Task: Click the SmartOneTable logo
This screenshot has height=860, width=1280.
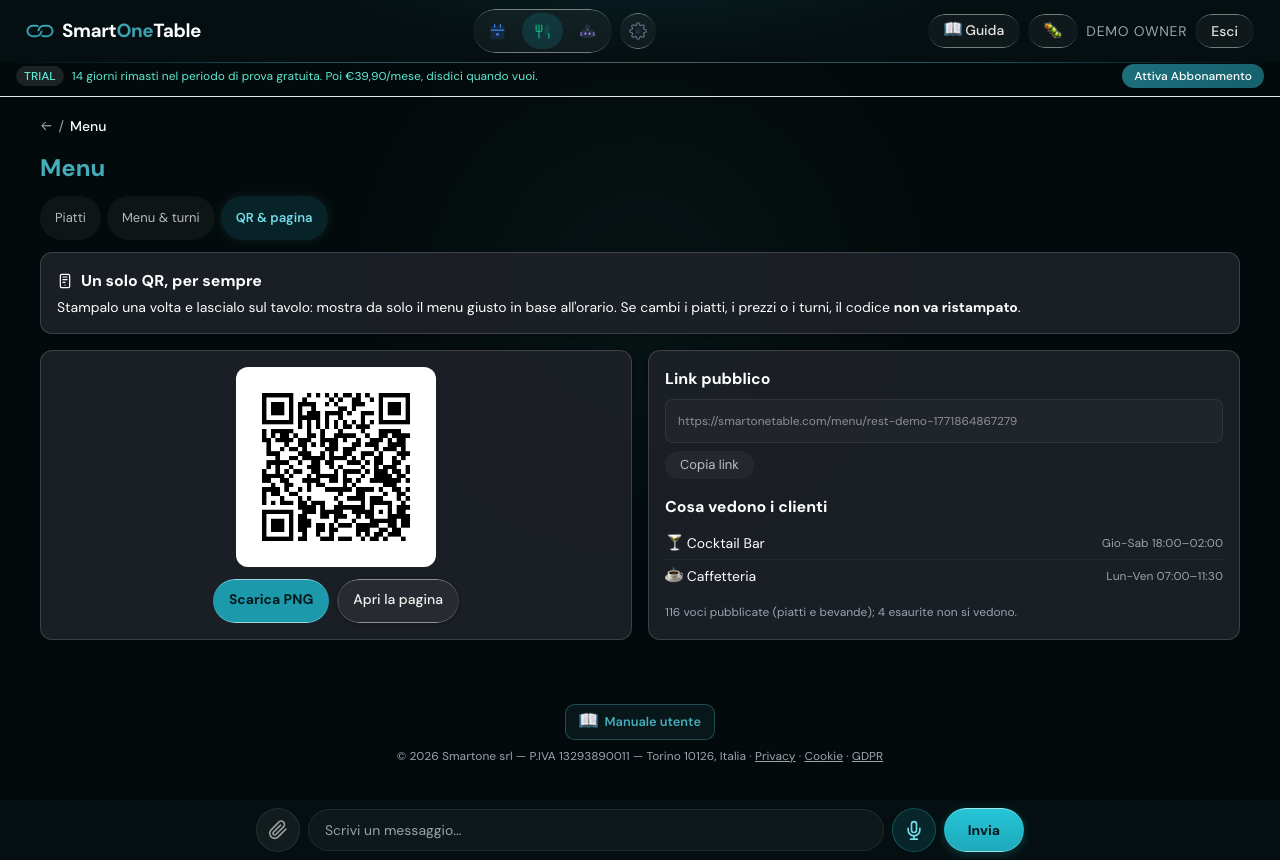Action: (x=114, y=31)
